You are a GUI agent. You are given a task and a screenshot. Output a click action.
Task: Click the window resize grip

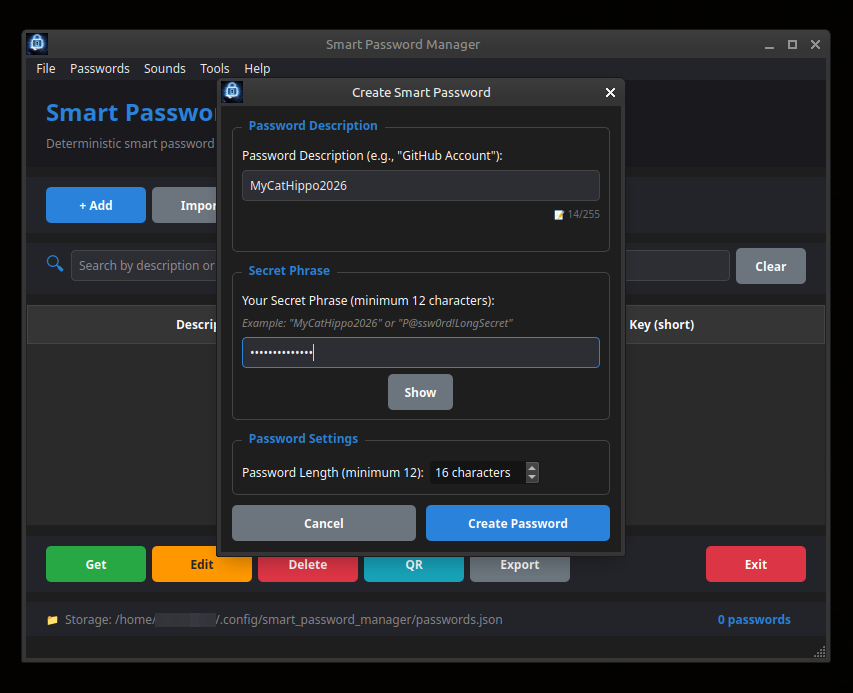[819, 652]
